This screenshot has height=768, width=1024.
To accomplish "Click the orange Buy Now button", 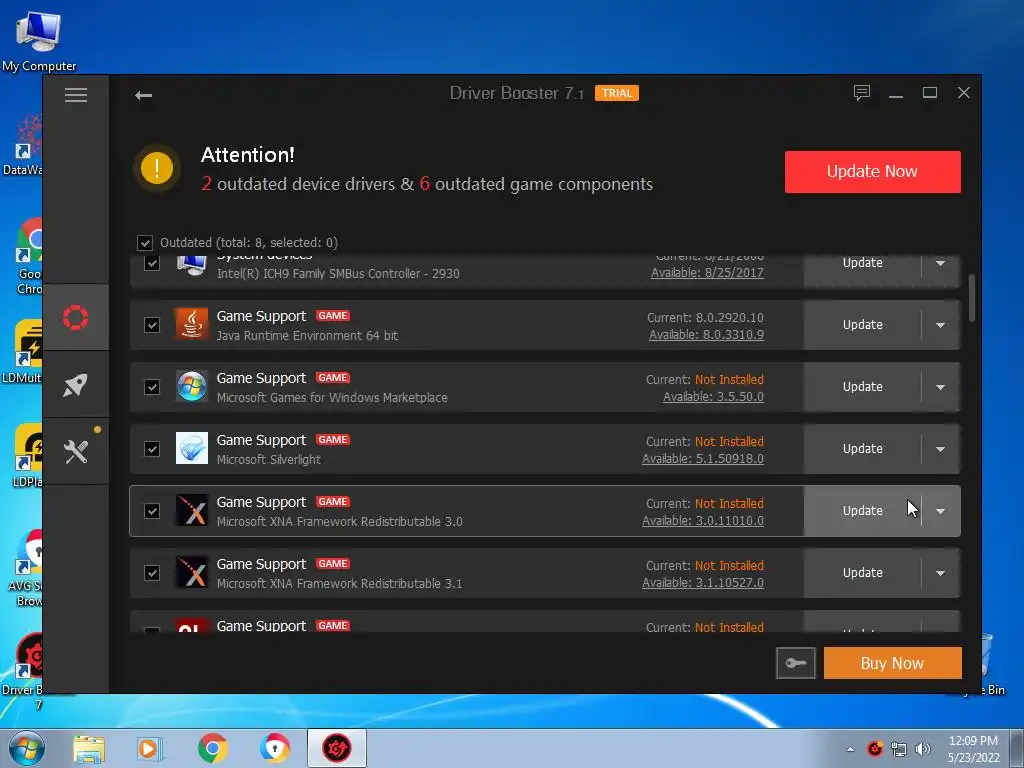I will (892, 663).
